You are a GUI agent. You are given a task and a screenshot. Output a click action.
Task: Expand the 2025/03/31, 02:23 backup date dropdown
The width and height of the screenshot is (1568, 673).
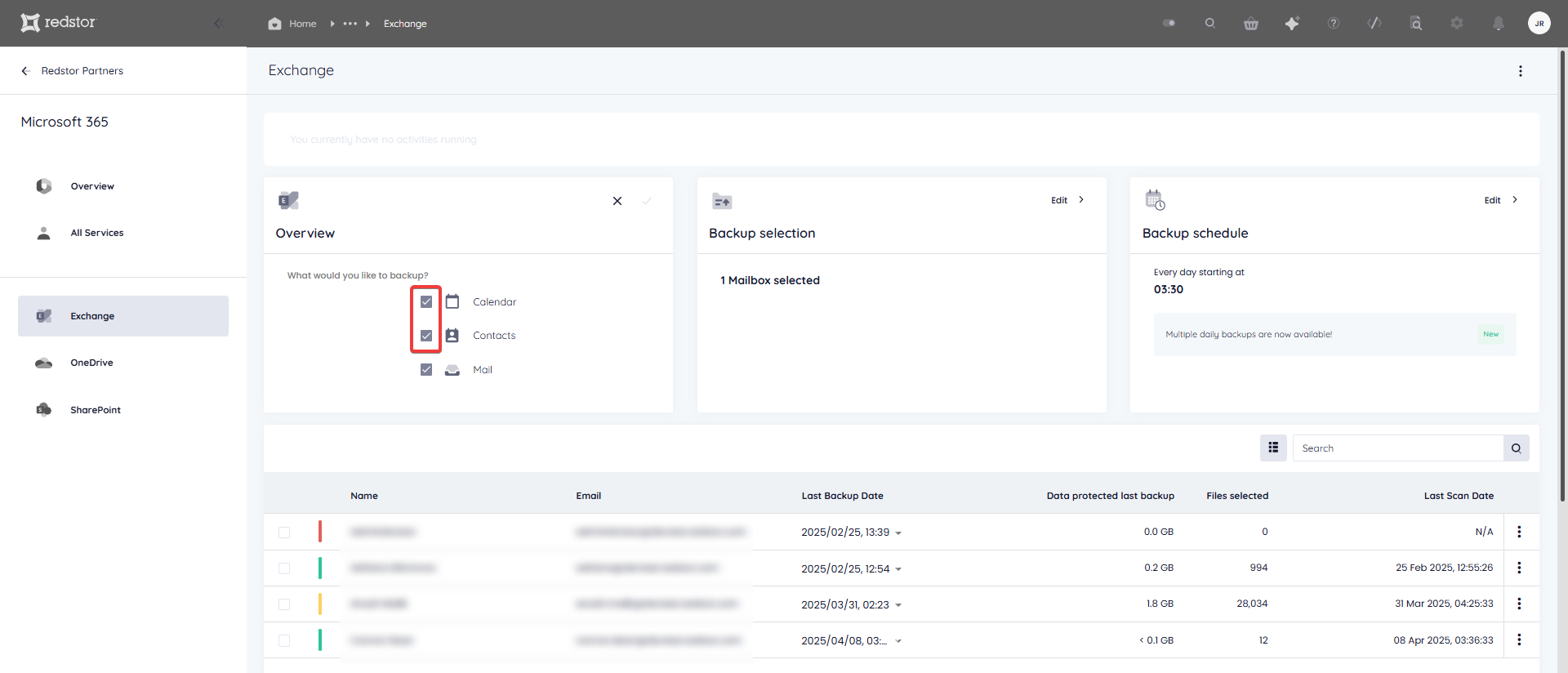pyautogui.click(x=898, y=605)
